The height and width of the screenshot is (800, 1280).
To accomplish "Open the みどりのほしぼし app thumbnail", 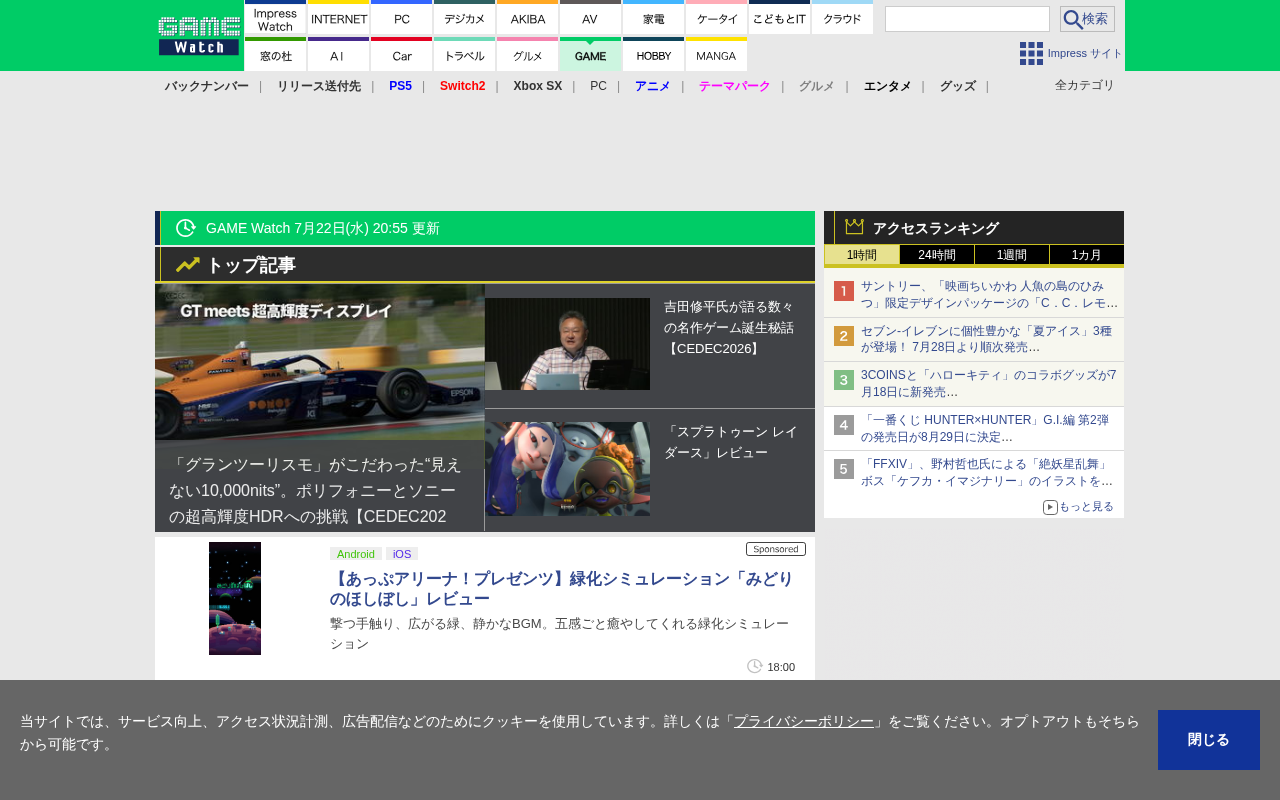I will click(235, 598).
